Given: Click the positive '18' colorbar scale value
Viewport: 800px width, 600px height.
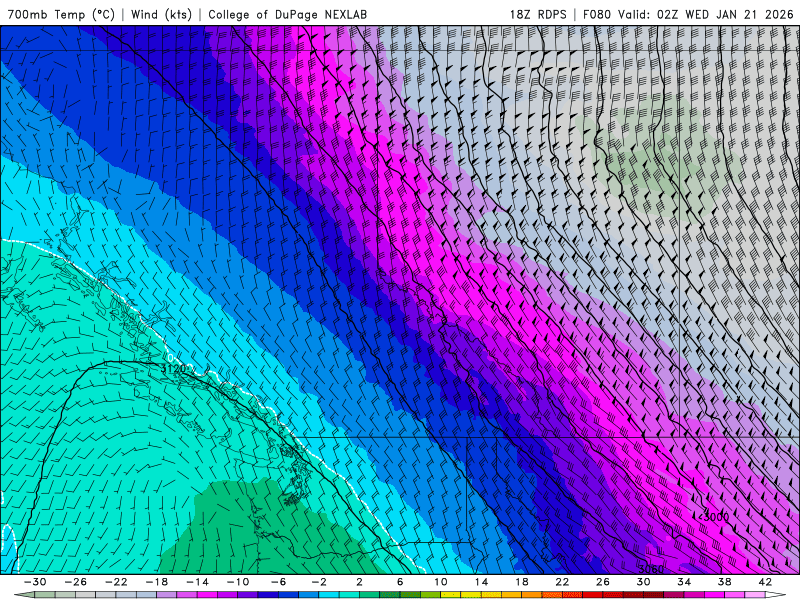Looking at the screenshot, I should [x=521, y=582].
